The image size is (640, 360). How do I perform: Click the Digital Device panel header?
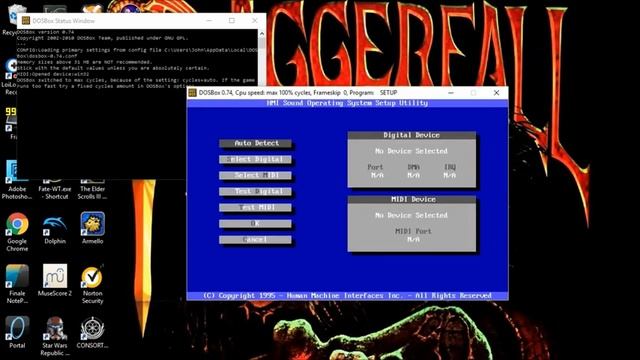pos(411,135)
